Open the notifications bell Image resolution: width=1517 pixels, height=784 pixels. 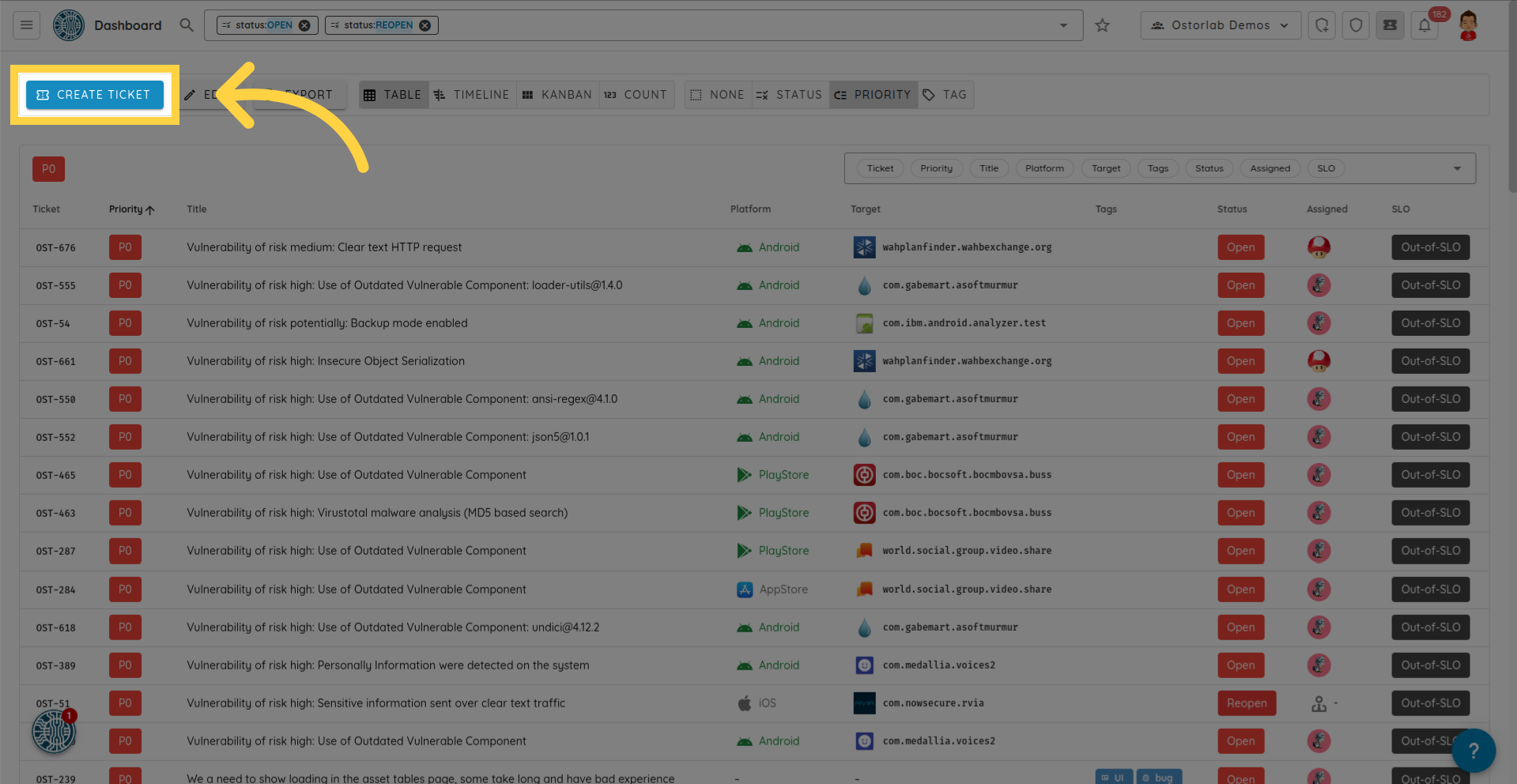click(1425, 25)
